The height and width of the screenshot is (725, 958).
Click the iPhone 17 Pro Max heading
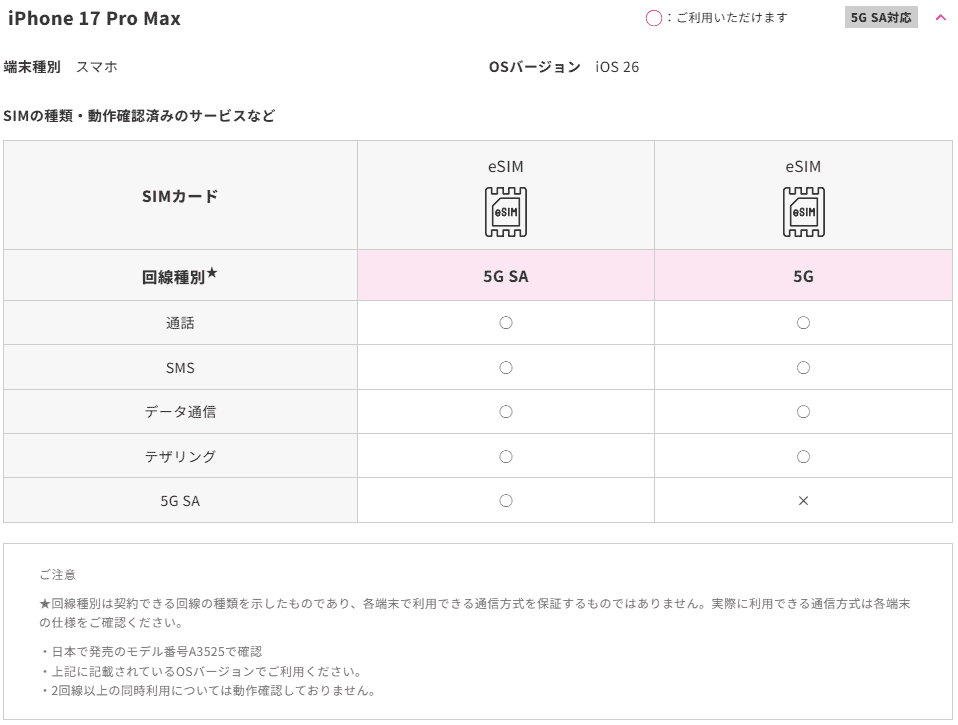click(x=94, y=19)
